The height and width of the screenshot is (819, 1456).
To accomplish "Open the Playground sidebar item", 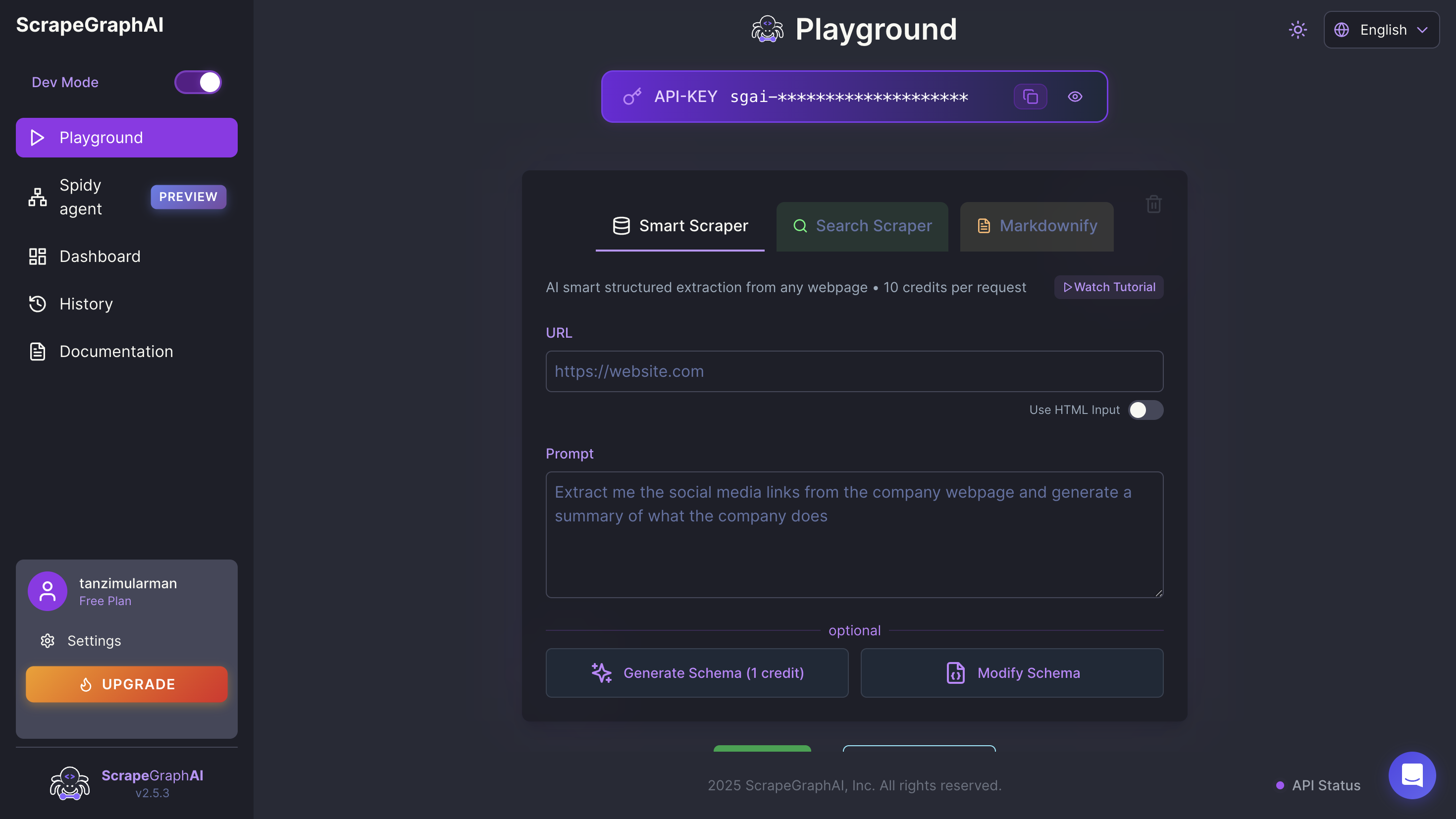I will [127, 137].
